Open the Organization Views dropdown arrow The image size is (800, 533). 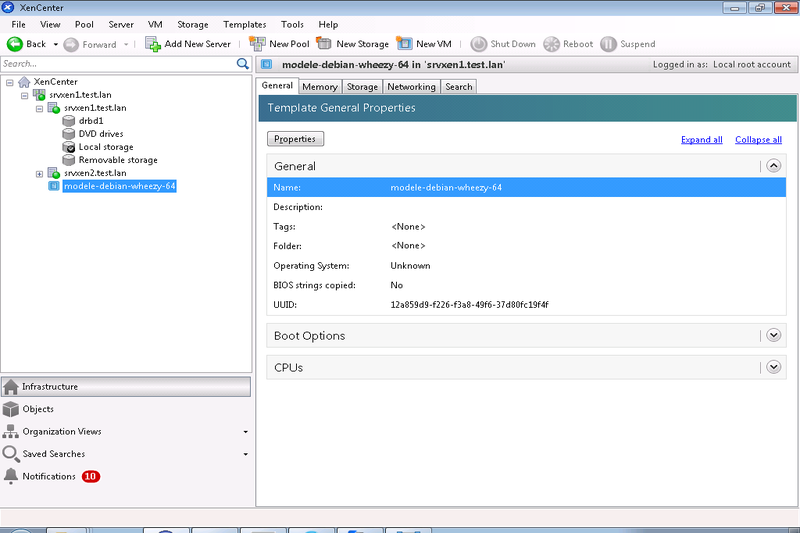[x=245, y=432]
